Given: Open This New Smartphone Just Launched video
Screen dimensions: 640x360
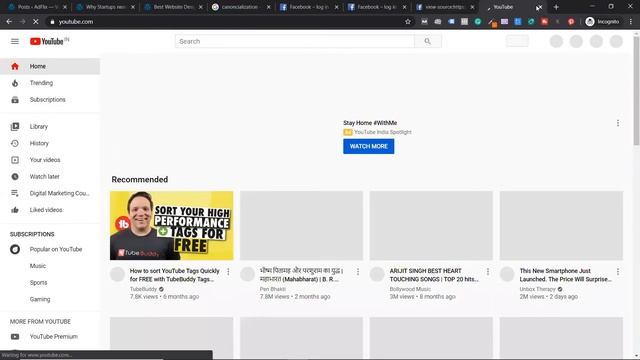Looking at the screenshot, I should pyautogui.click(x=565, y=275).
